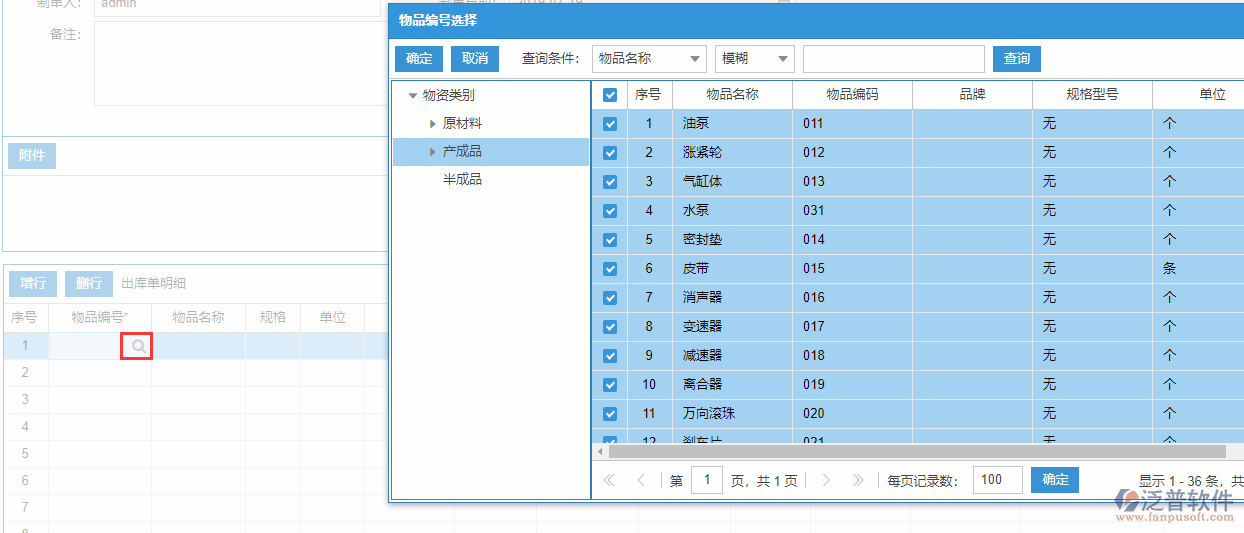Open the 物品名称 query field dropdown

(x=649, y=59)
